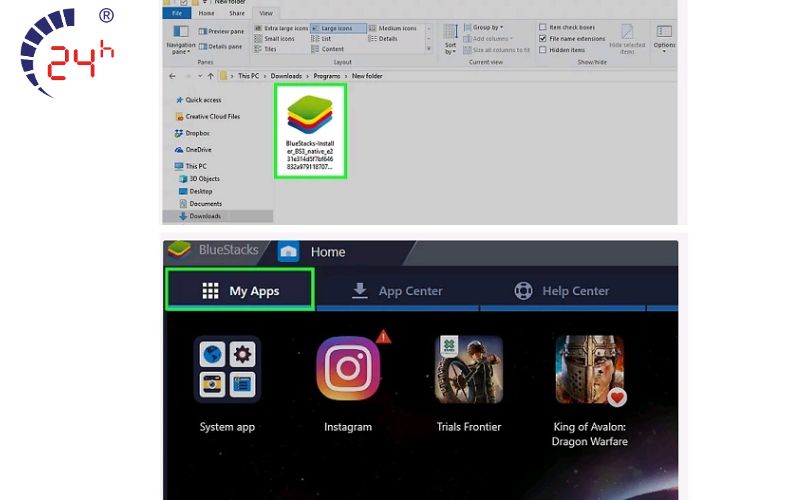The height and width of the screenshot is (500, 800).
Task: Select Small icons layout
Action: click(274, 38)
